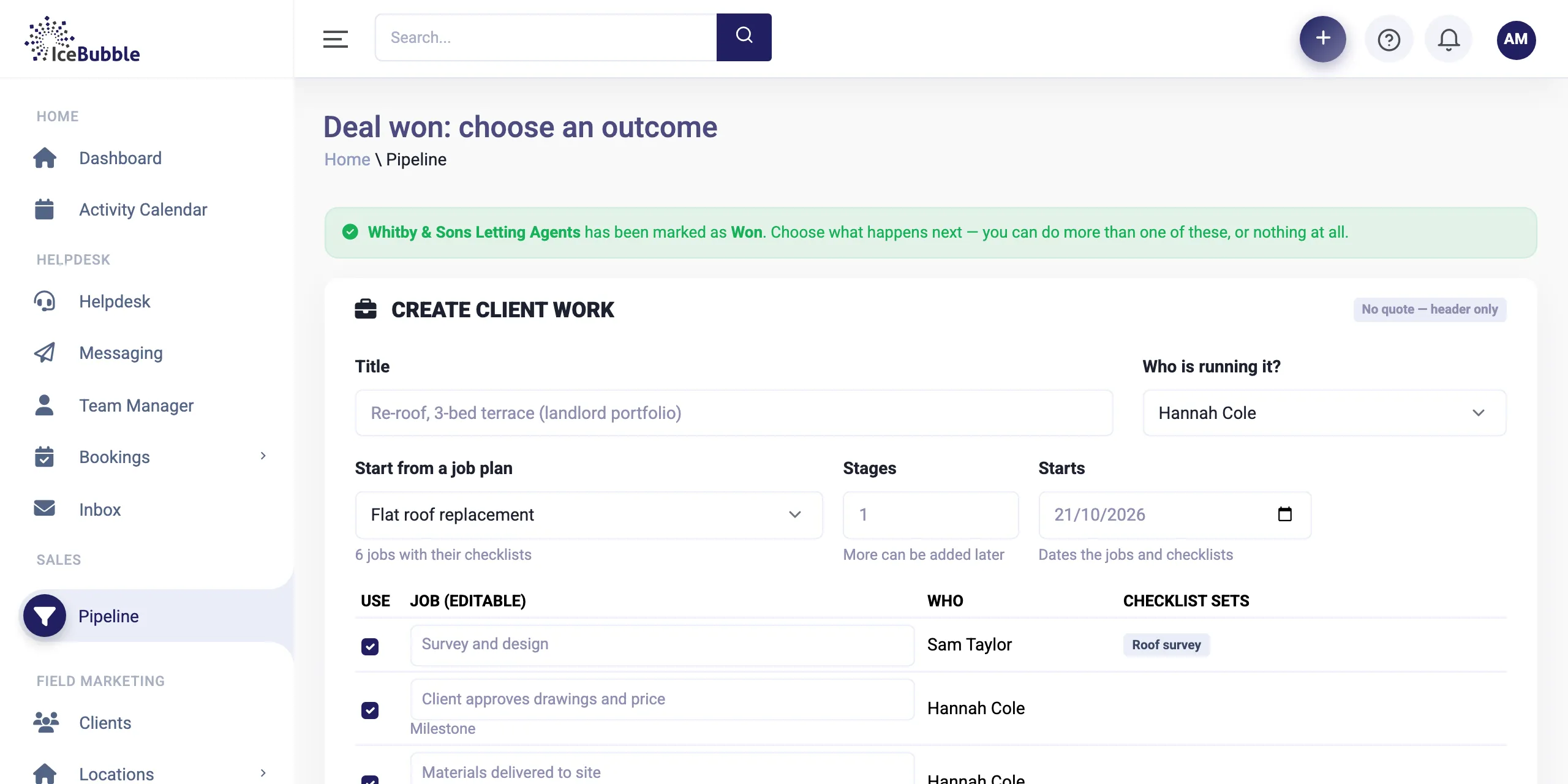Click the No quote — header only badge
The width and height of the screenshot is (1568, 784).
[1430, 309]
